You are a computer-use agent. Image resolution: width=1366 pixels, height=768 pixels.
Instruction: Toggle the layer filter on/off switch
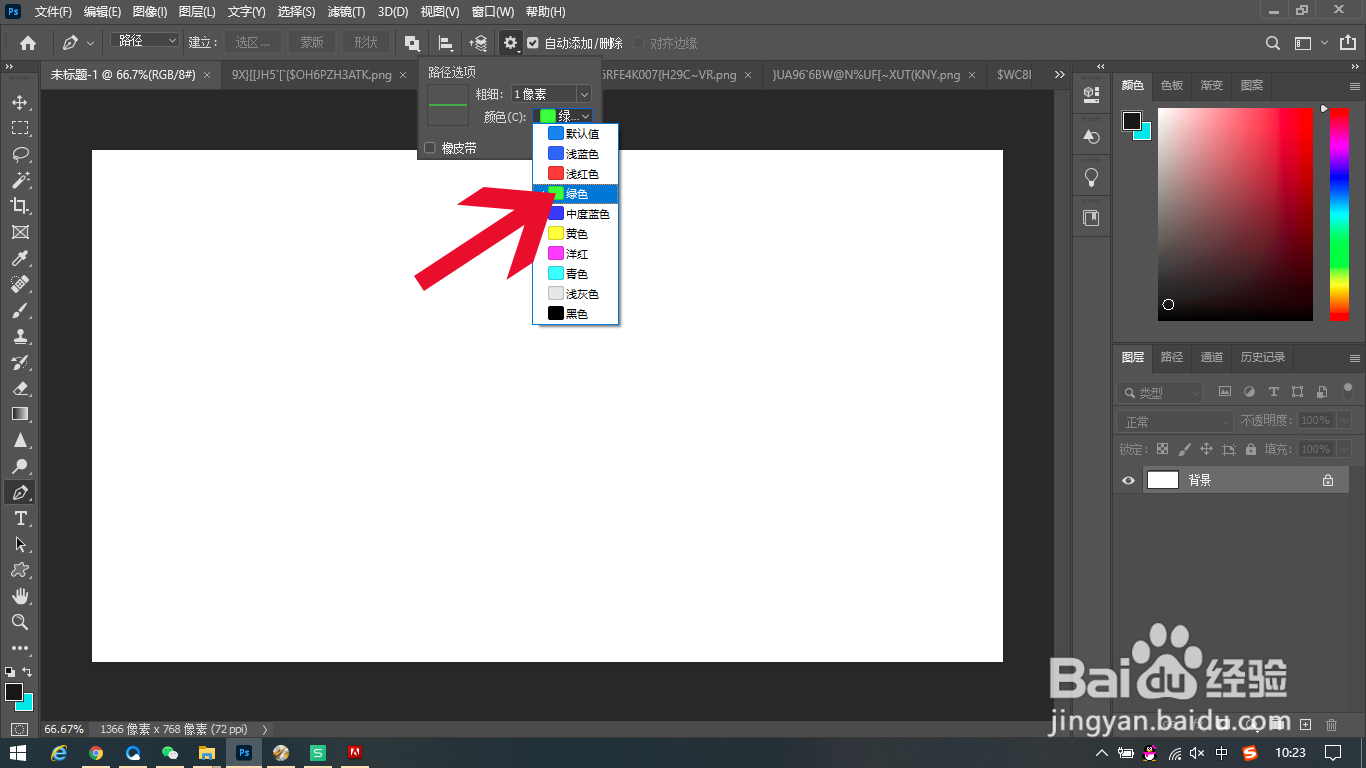tap(1348, 390)
